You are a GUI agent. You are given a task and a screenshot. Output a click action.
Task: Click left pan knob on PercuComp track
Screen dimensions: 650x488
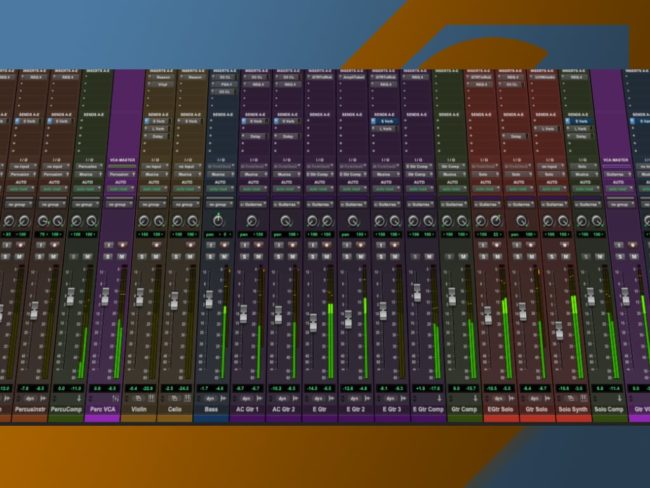pyautogui.click(x=76, y=221)
